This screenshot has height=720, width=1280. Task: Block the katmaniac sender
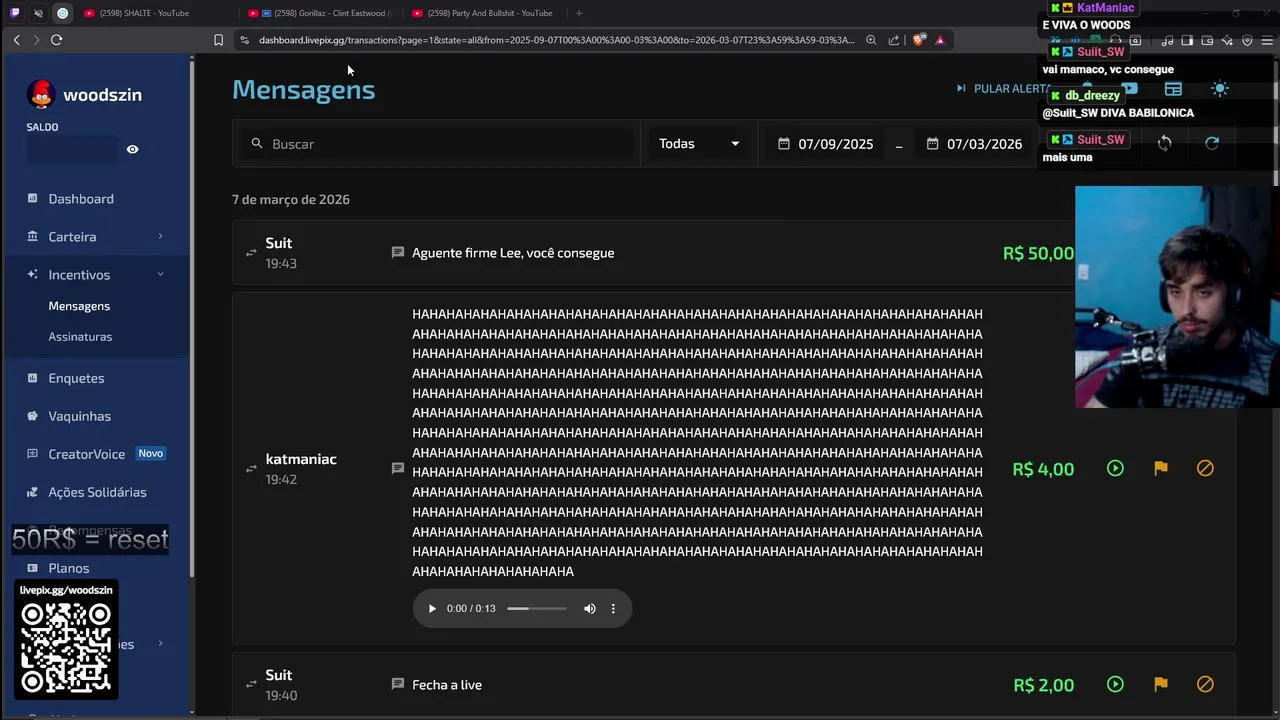[1205, 468]
